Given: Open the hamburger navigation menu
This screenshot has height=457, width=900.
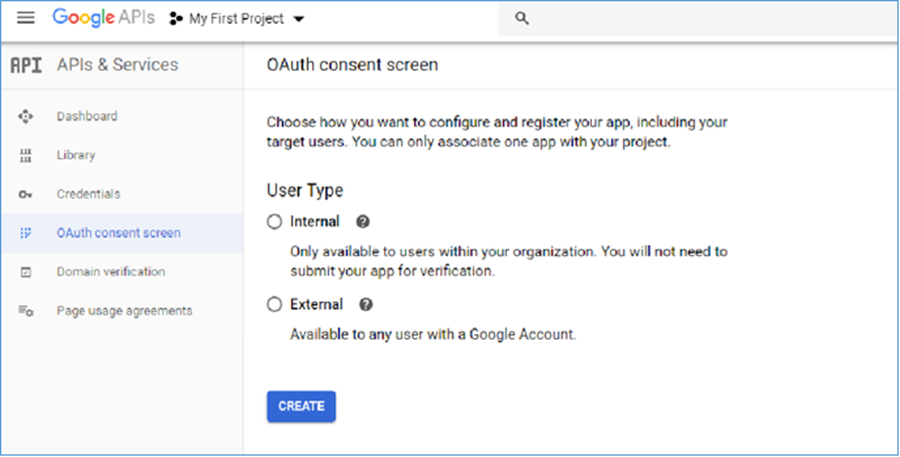Looking at the screenshot, I should coord(26,19).
